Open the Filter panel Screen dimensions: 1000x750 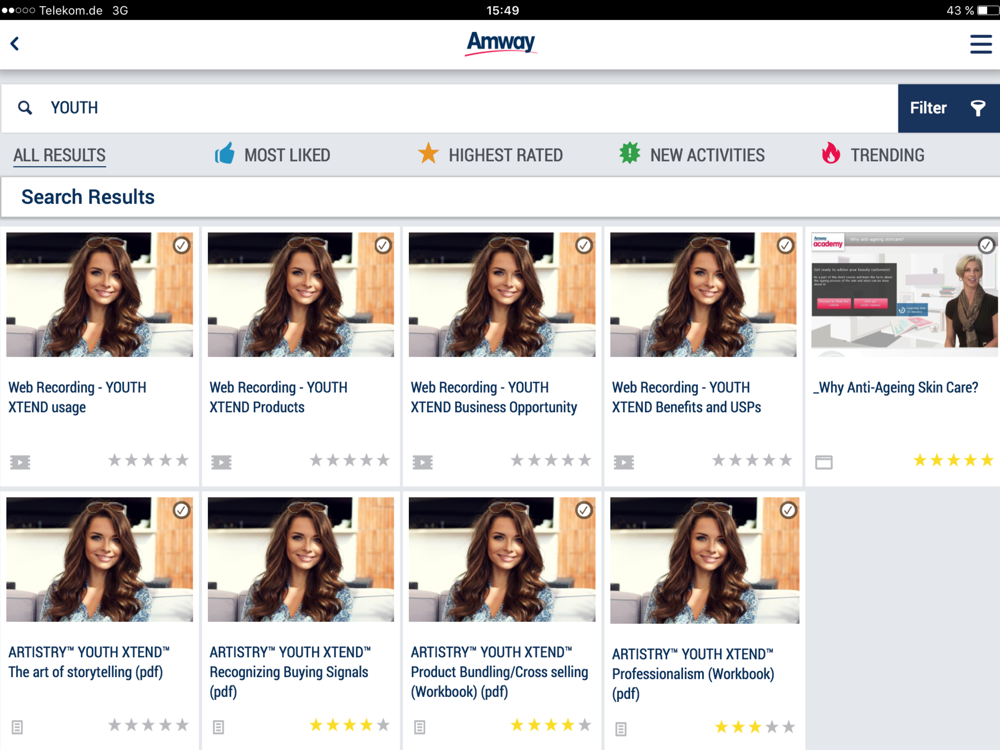click(949, 108)
